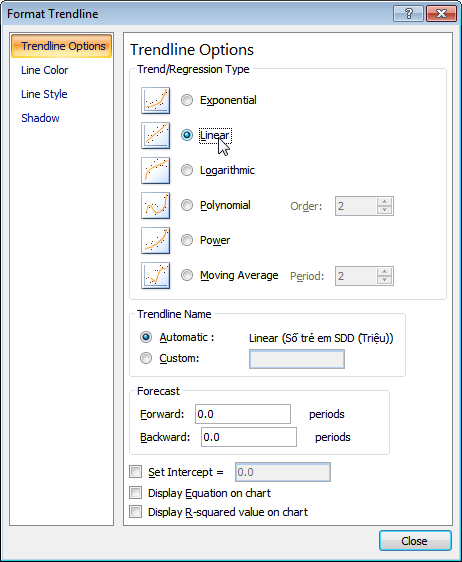This screenshot has height=562, width=462.
Task: Switch to the Line Style section
Action: coord(44,94)
